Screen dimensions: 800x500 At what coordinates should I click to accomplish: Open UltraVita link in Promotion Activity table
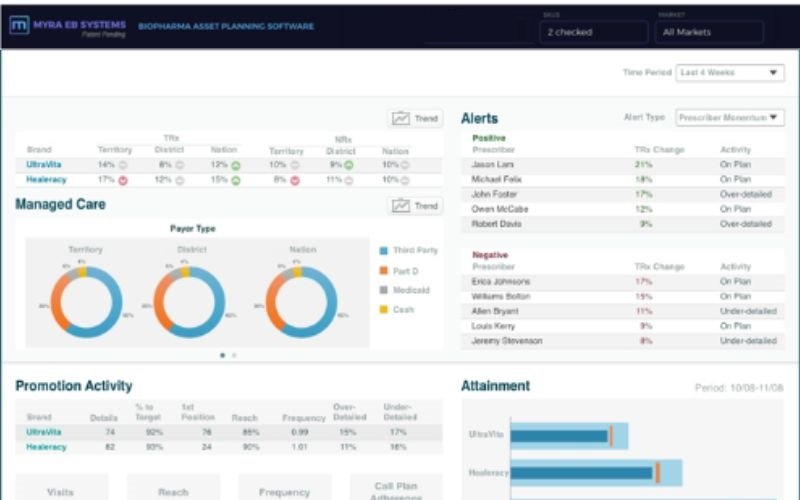tap(44, 432)
